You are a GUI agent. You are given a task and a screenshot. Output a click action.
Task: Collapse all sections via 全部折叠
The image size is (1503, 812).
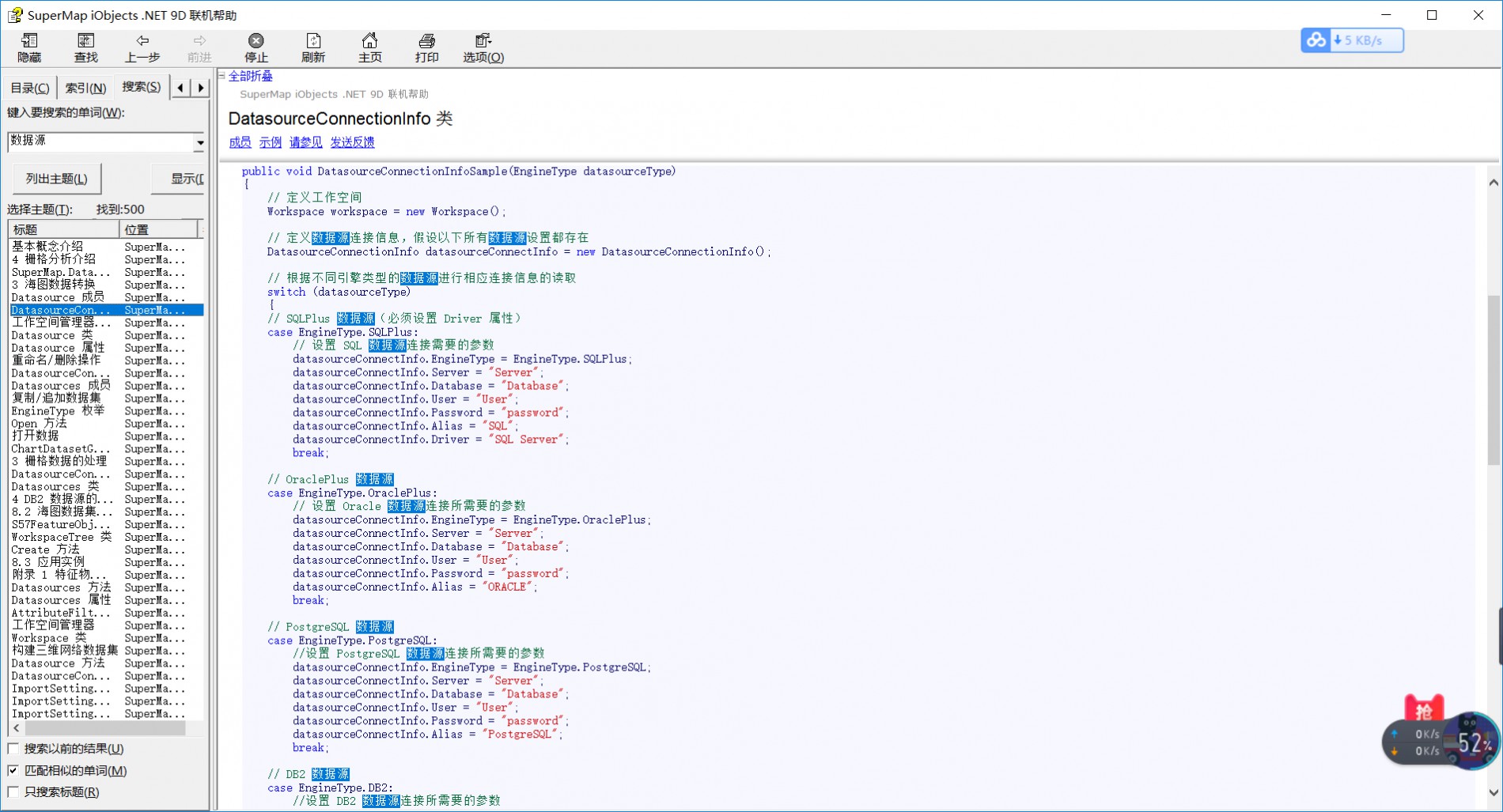[x=250, y=76]
